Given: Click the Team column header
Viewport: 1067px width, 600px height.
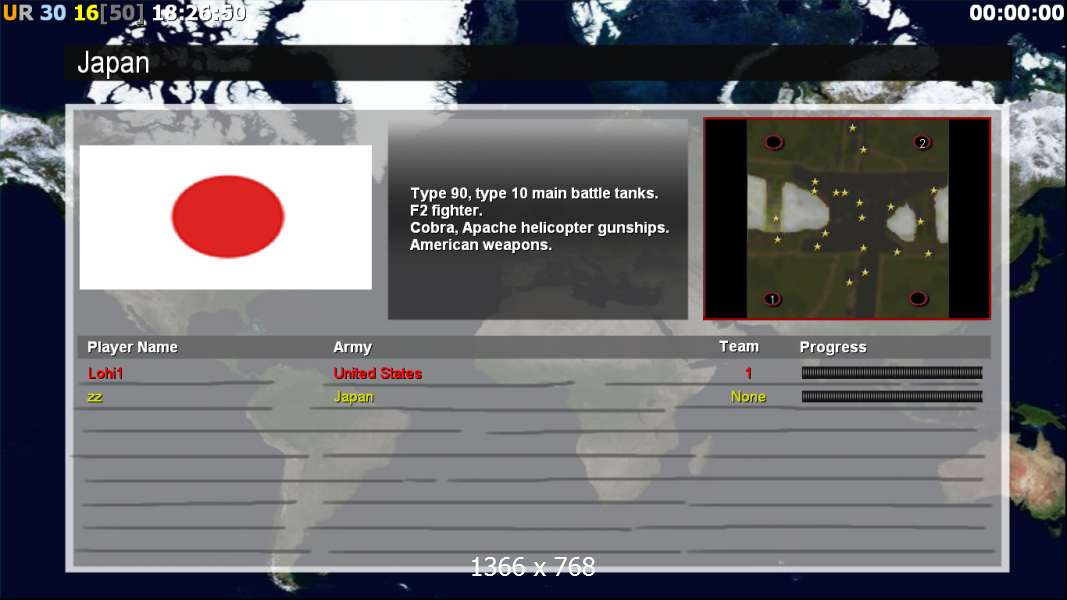Looking at the screenshot, I should pyautogui.click(x=738, y=346).
